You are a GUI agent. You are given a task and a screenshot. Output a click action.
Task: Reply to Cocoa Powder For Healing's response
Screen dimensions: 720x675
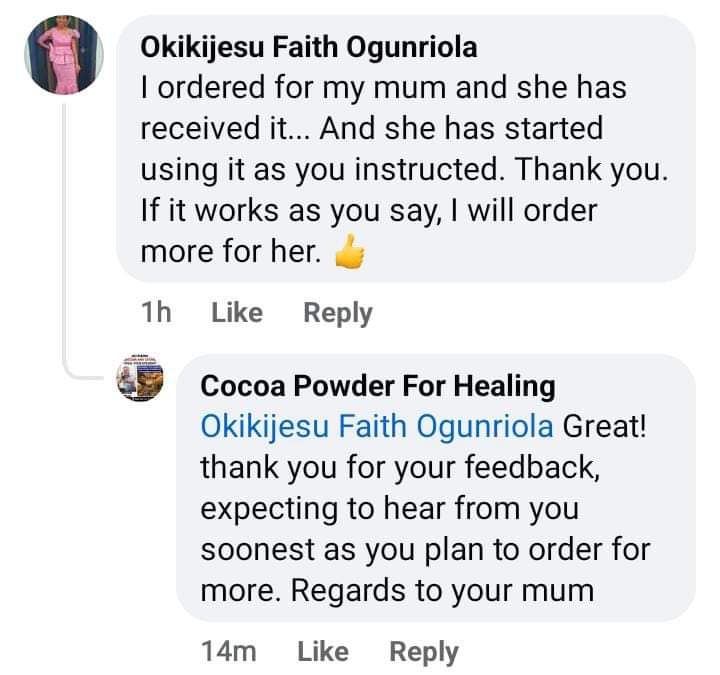pyautogui.click(x=423, y=652)
